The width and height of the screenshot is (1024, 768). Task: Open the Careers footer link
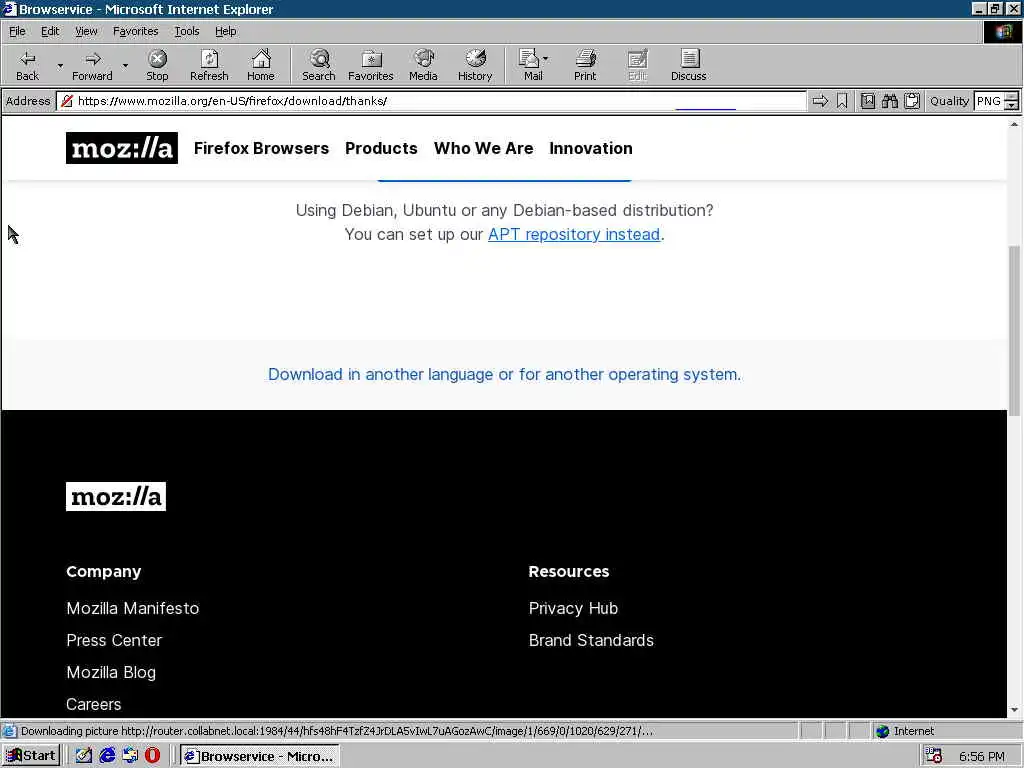[93, 704]
